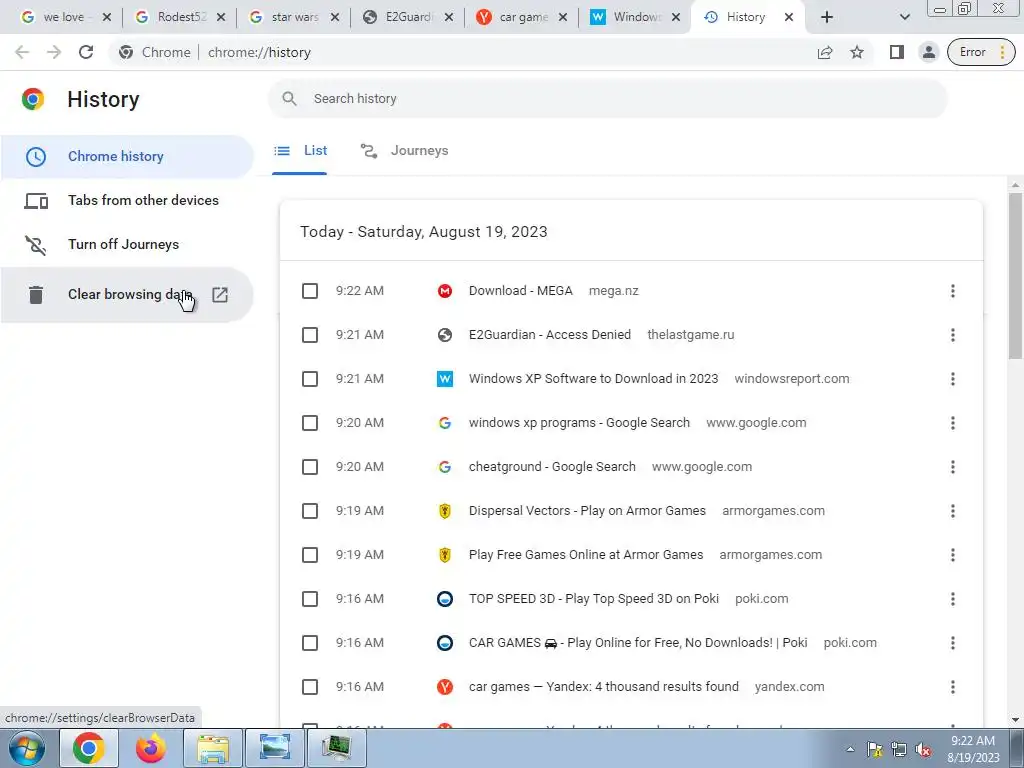The image size is (1024, 768).
Task: Switch to the Journeys tab
Action: (405, 151)
